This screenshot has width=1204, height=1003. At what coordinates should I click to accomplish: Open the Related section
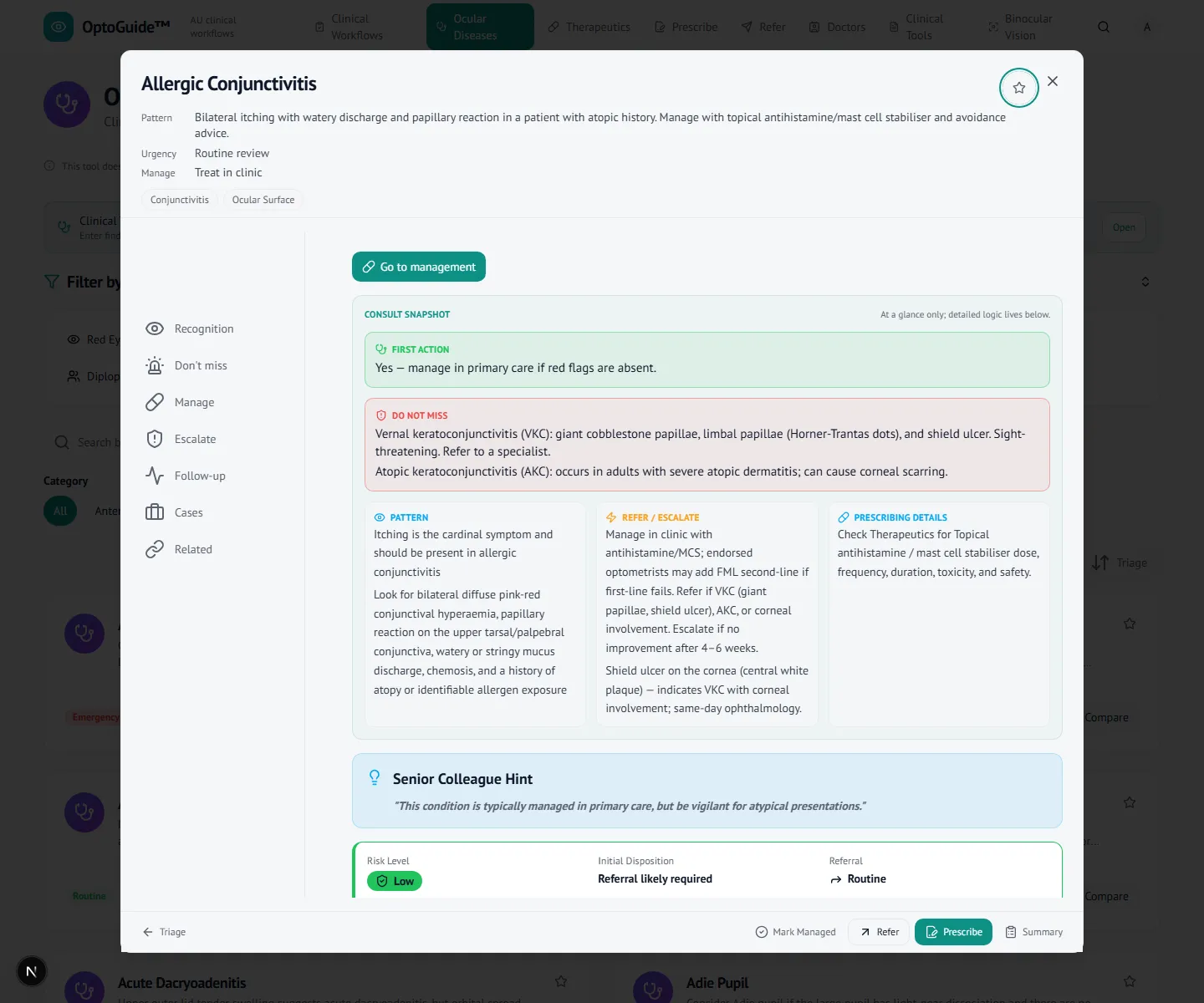179,549
